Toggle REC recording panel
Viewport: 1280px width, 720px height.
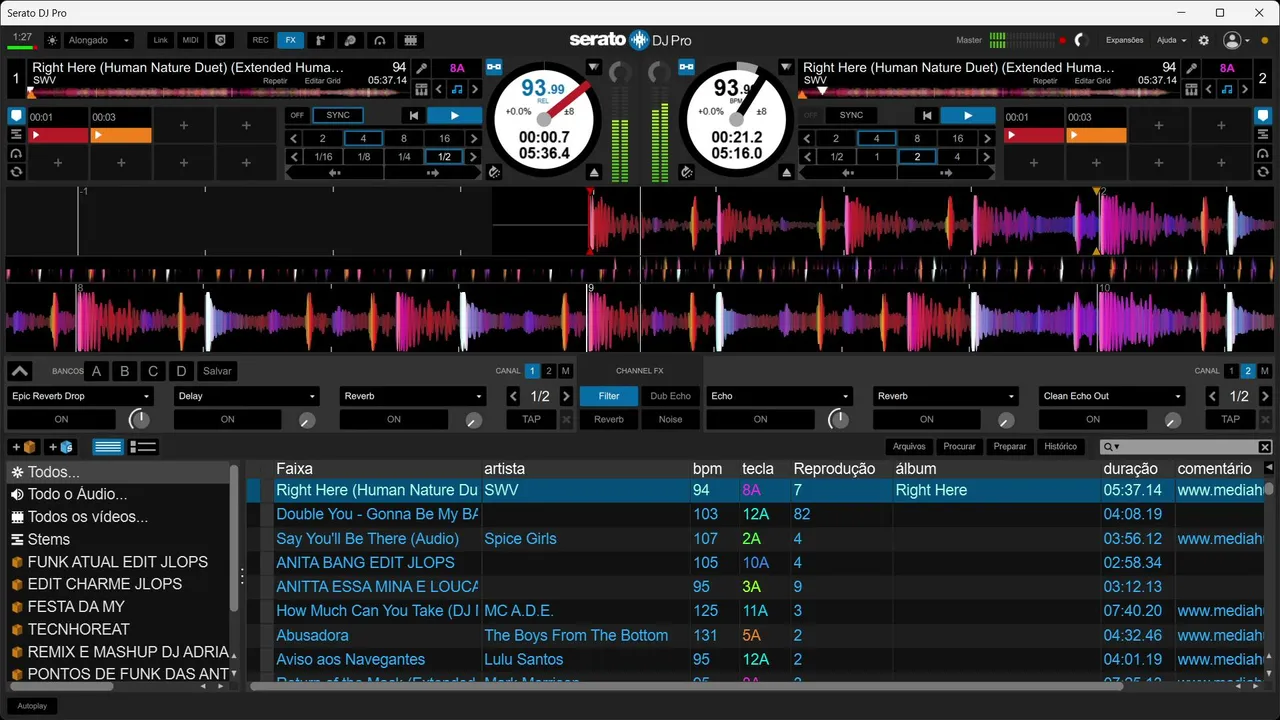click(x=260, y=40)
